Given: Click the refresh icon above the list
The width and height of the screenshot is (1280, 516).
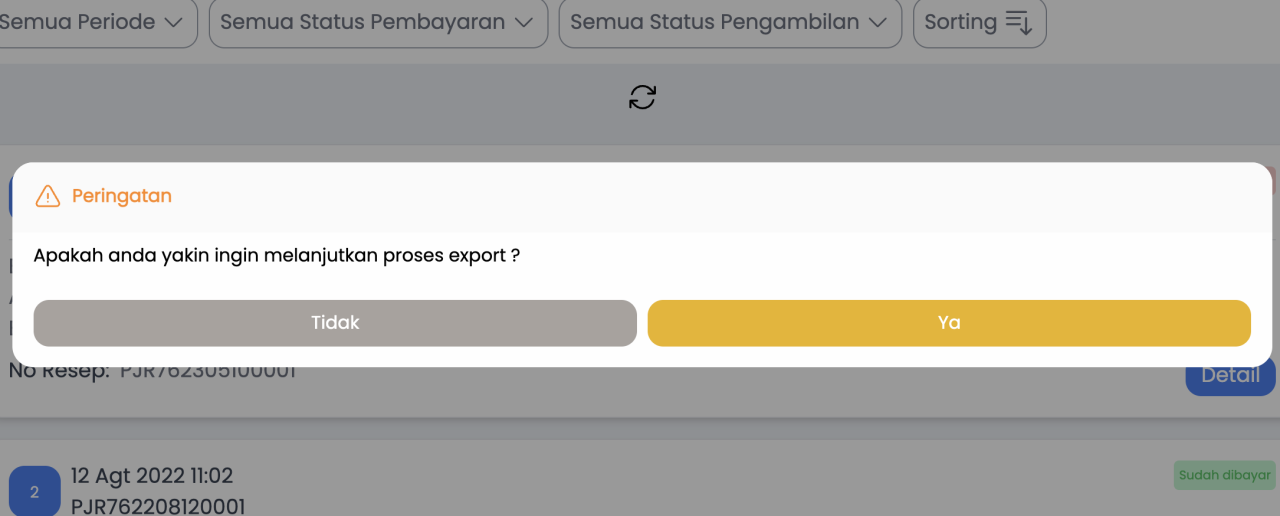Looking at the screenshot, I should [642, 97].
